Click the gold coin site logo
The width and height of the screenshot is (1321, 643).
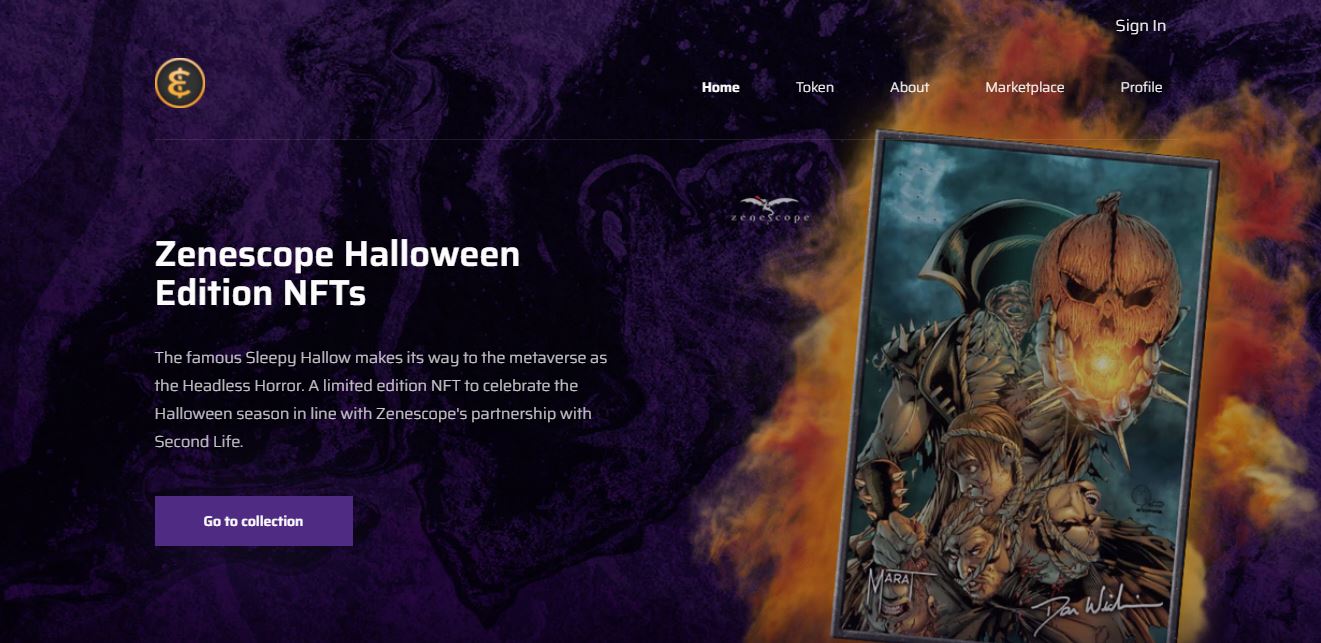point(180,83)
